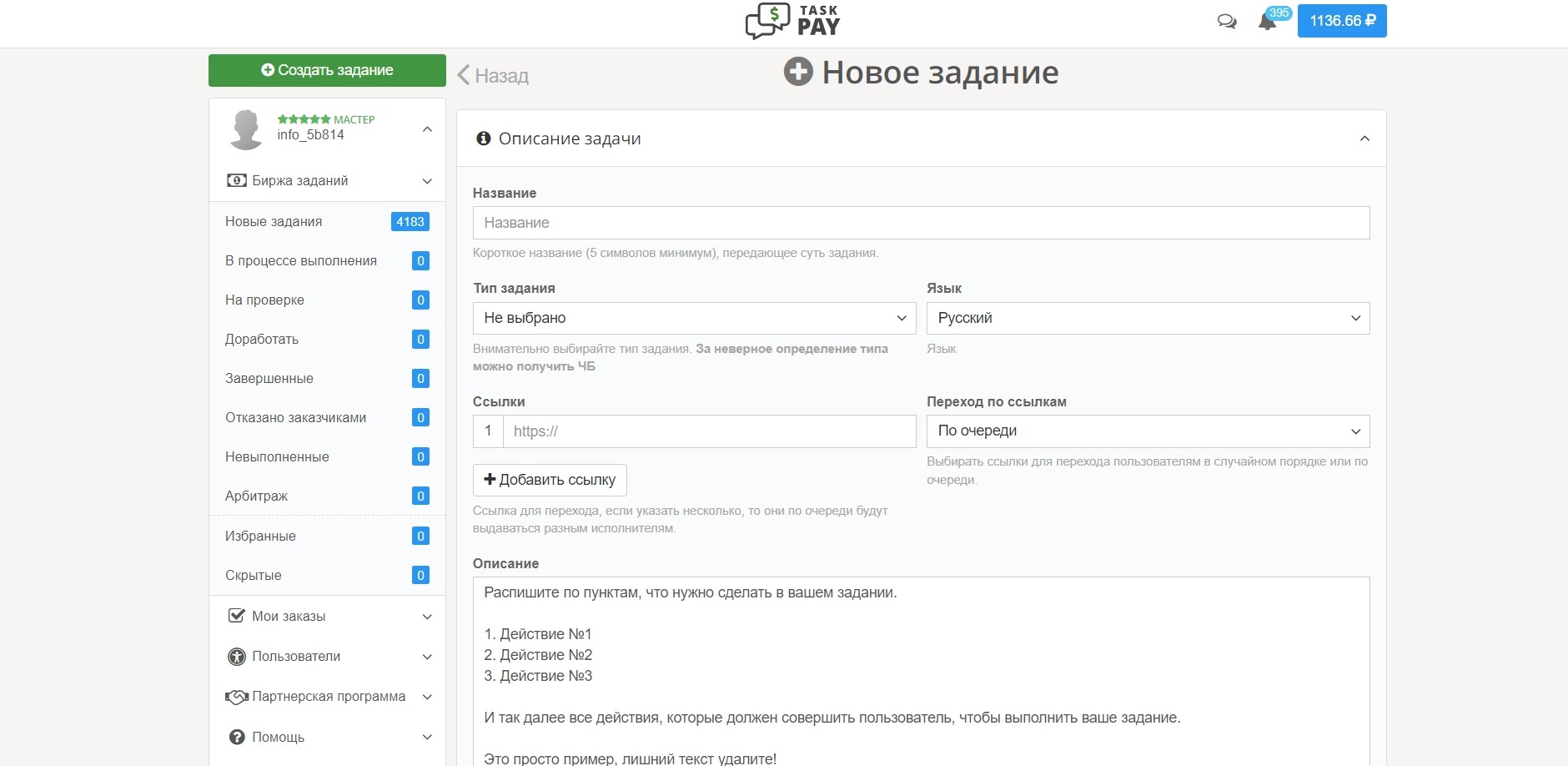Toggle the Биржа заданий section chevron
The height and width of the screenshot is (766, 1568).
coord(427,181)
